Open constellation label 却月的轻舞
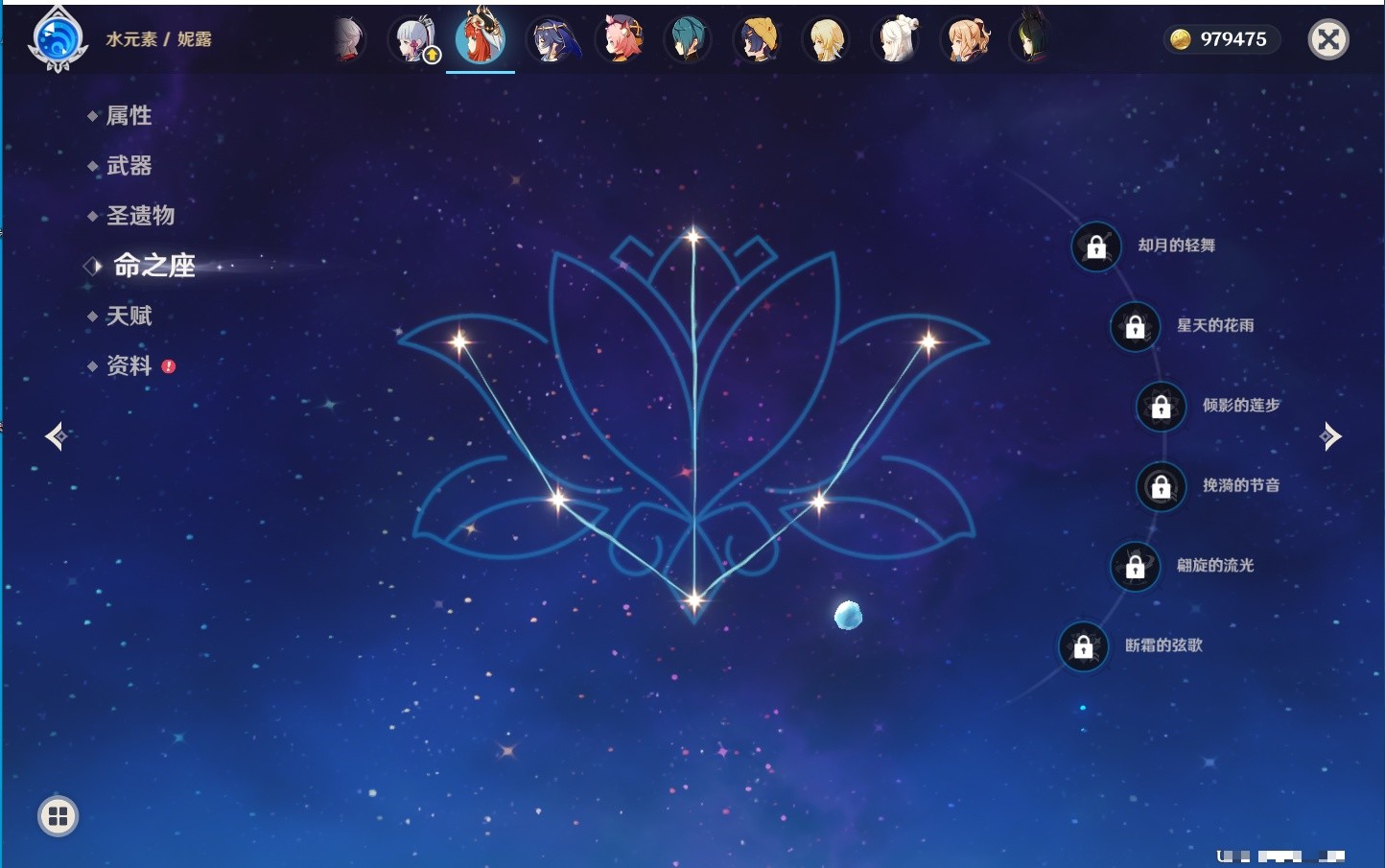 pos(1177,246)
